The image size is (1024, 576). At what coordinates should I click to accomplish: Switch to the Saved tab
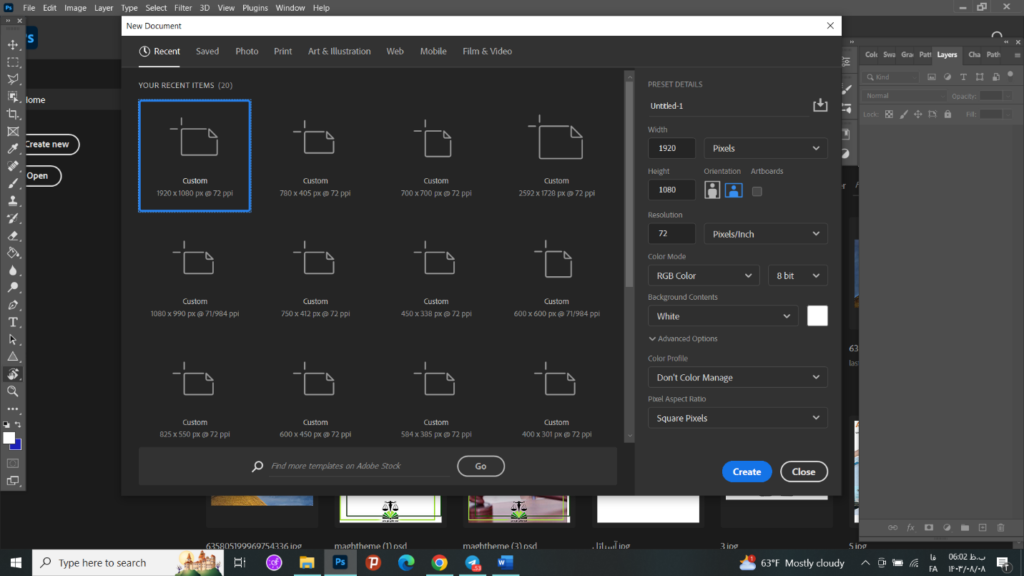tap(207, 51)
